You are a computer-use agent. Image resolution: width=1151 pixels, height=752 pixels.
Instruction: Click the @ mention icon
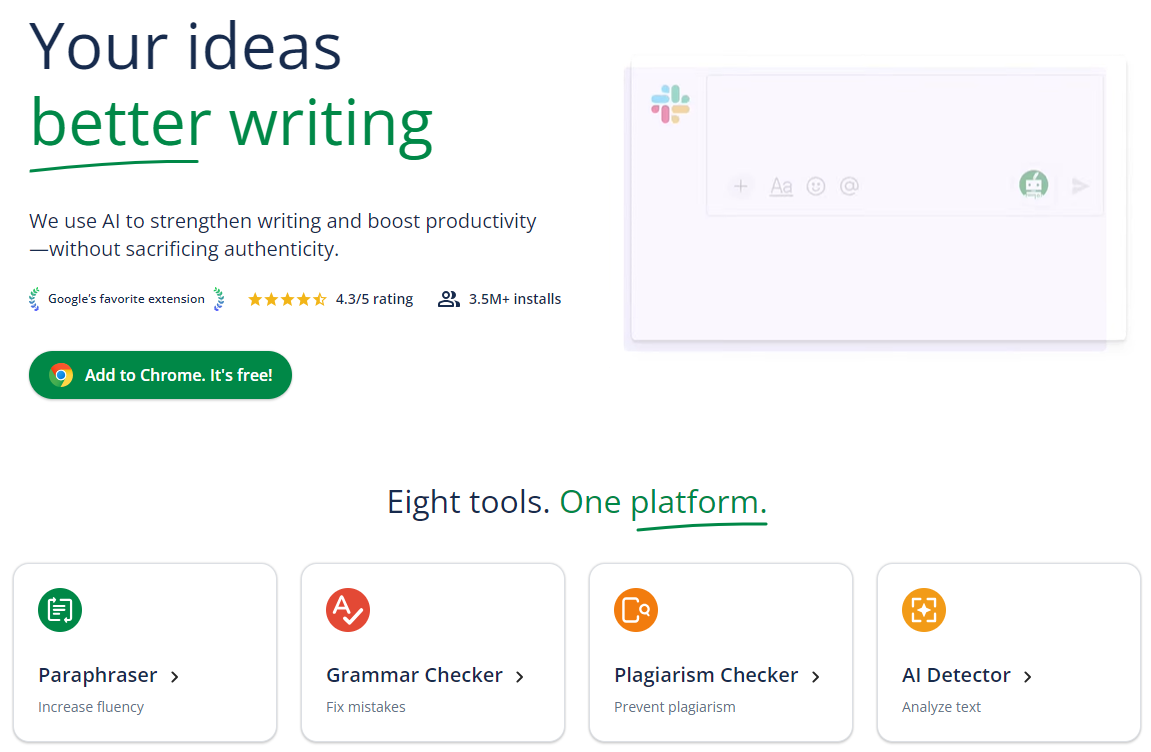tap(849, 186)
